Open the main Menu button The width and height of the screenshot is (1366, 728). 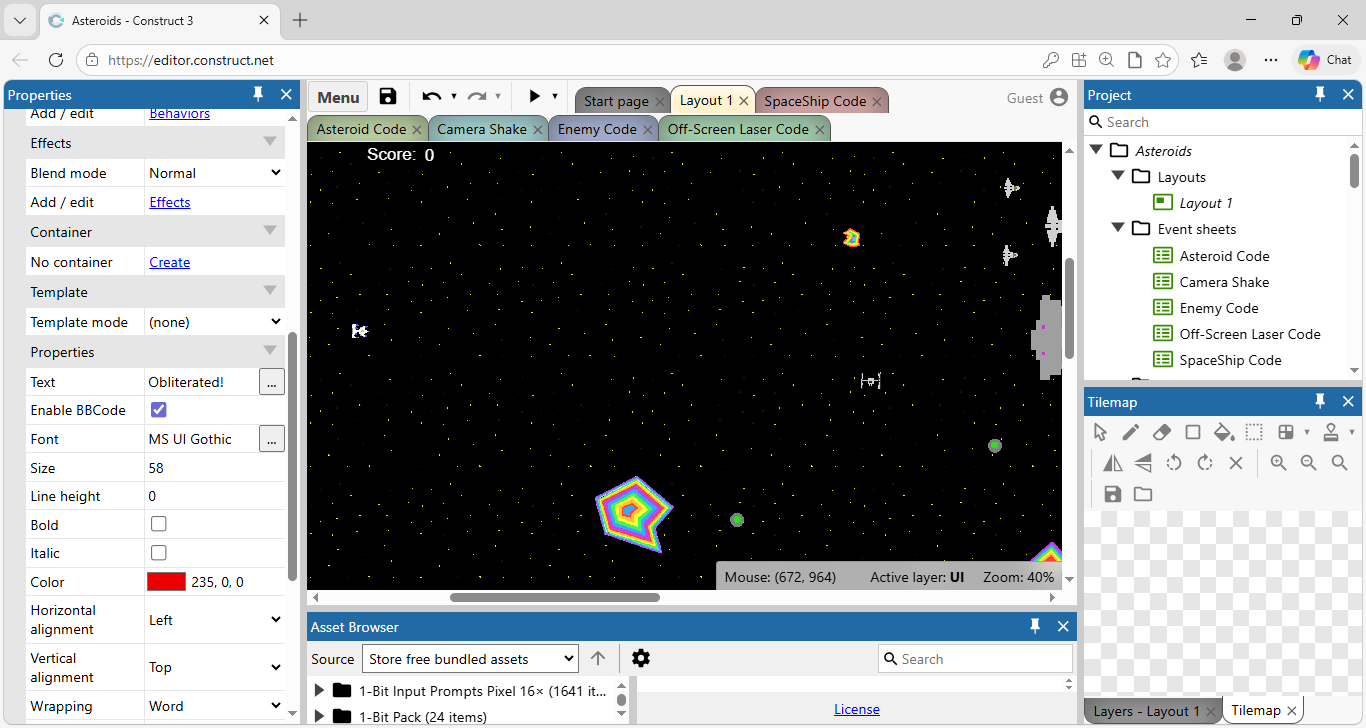pyautogui.click(x=338, y=97)
